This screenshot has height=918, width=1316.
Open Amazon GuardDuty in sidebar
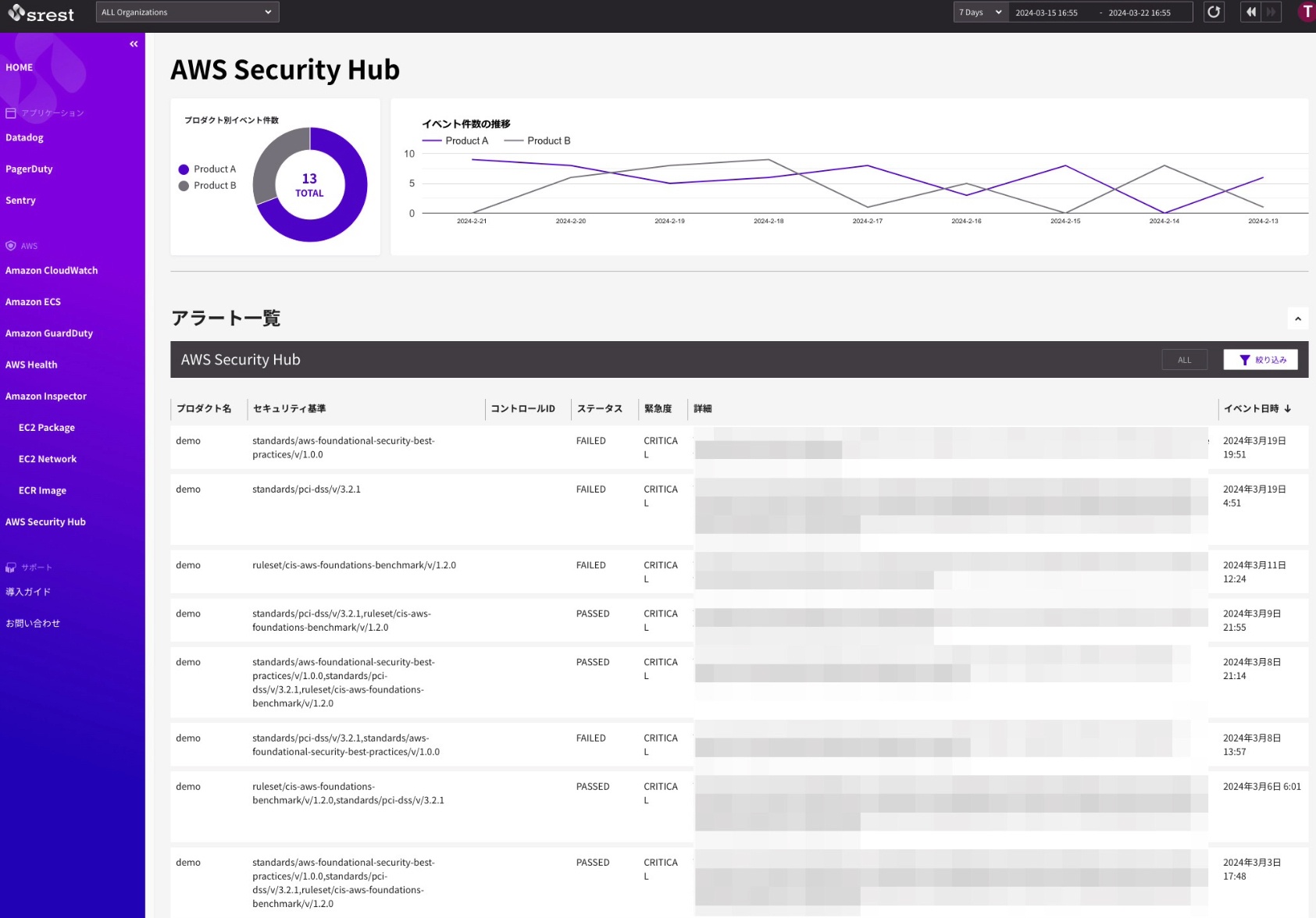coord(49,333)
